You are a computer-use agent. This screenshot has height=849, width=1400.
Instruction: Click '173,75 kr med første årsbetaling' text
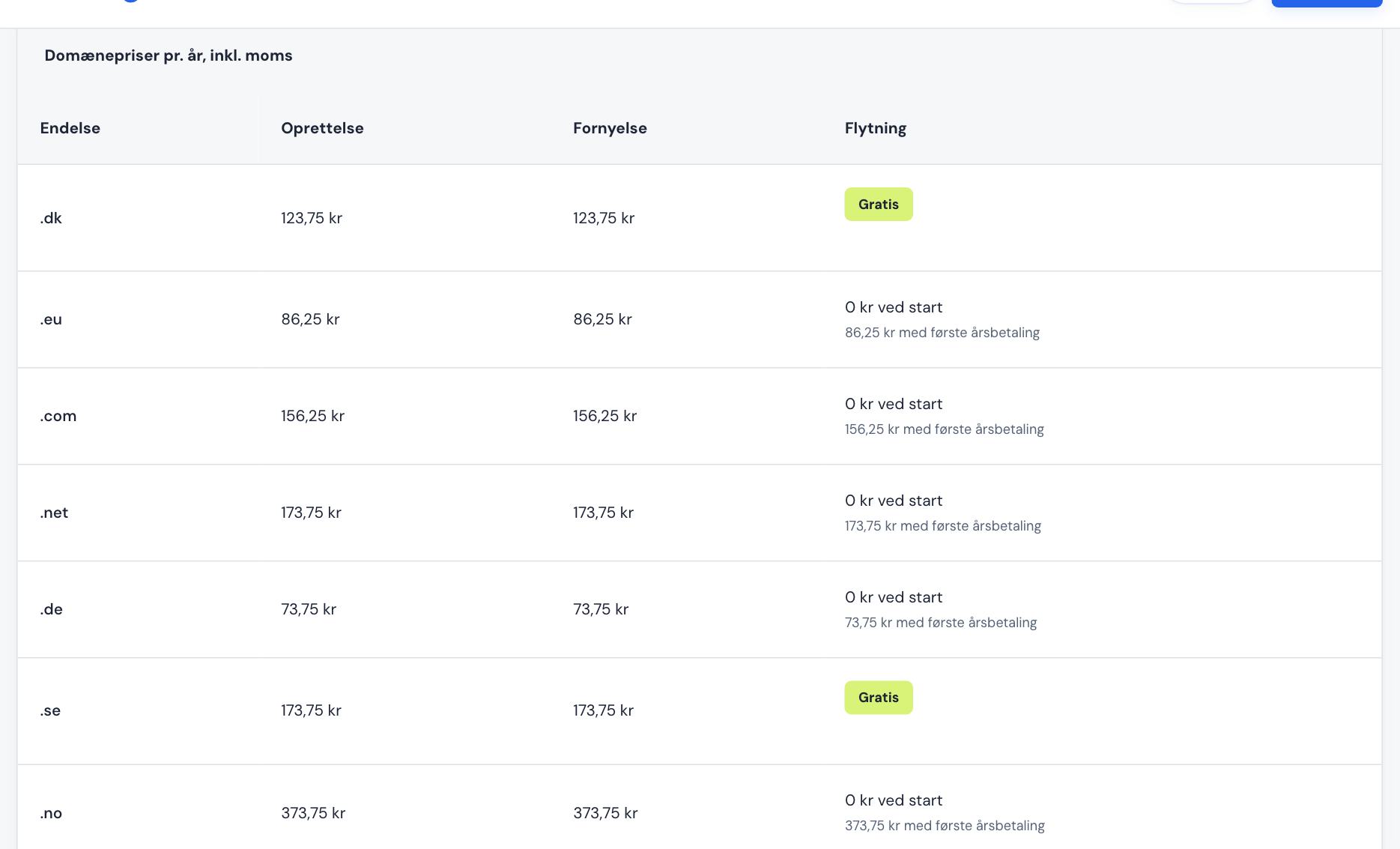(x=943, y=526)
